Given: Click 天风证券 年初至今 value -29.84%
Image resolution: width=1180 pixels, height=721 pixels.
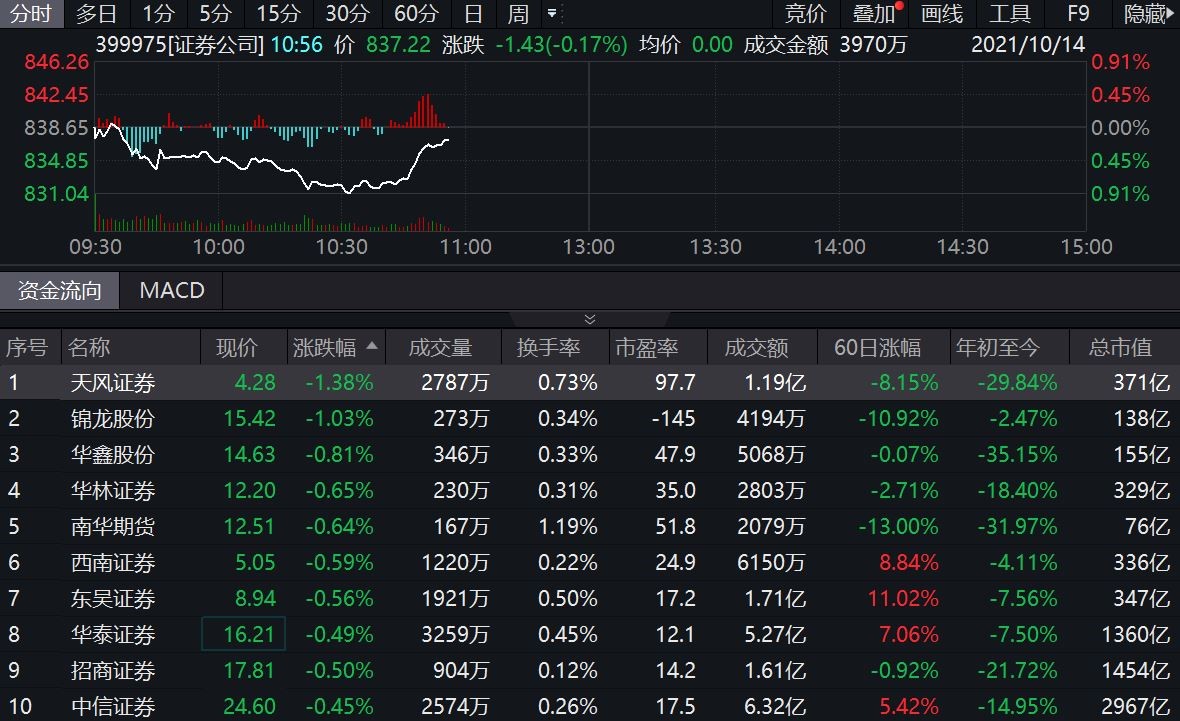Looking at the screenshot, I should 1017,382.
